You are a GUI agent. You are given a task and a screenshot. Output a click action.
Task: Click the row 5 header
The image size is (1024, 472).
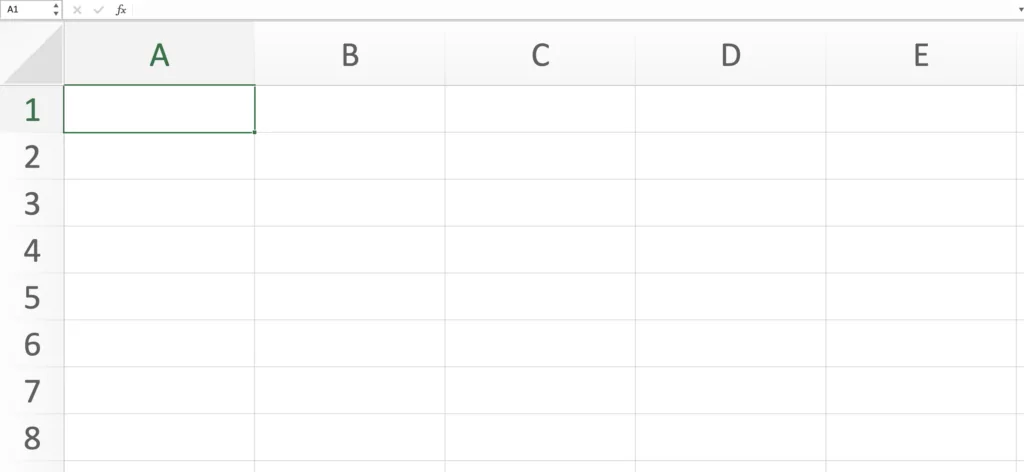(x=32, y=297)
